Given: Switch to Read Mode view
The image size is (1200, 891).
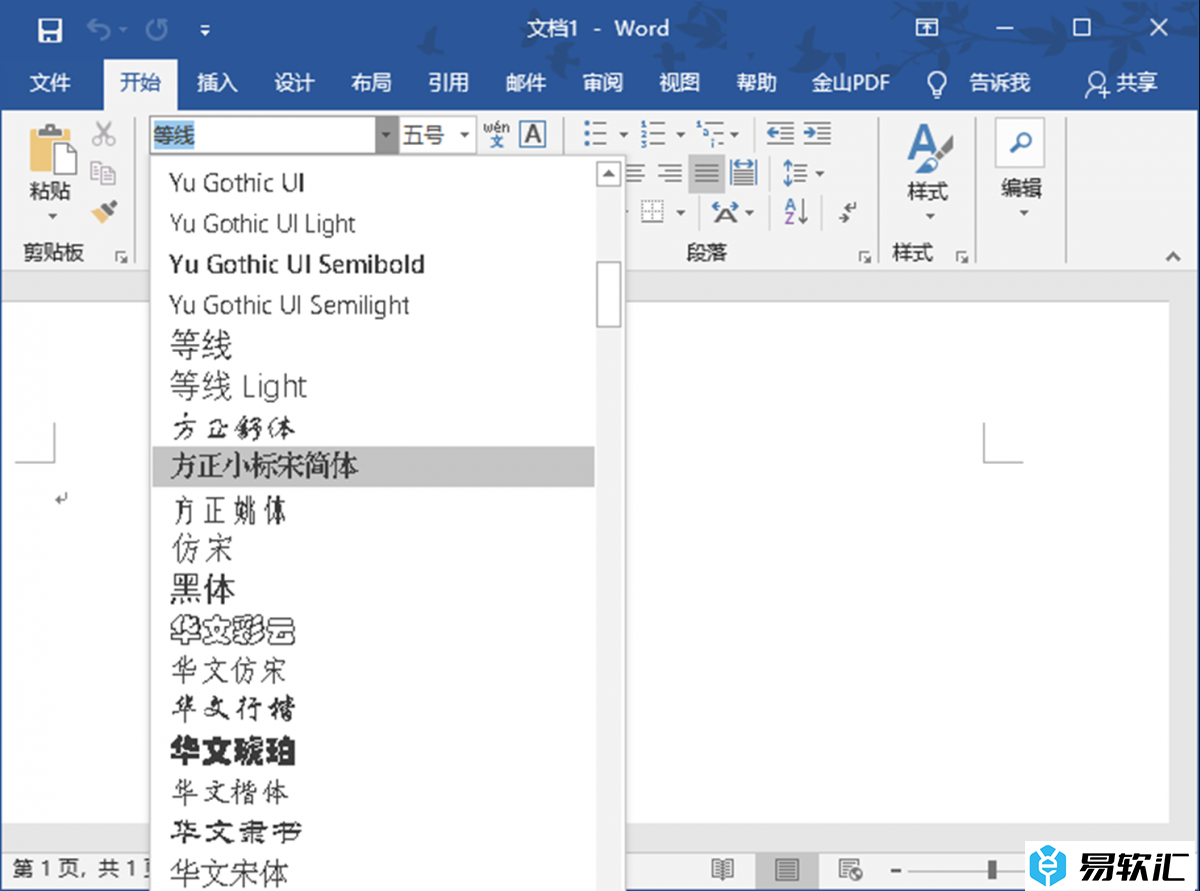Looking at the screenshot, I should pyautogui.click(x=722, y=869).
